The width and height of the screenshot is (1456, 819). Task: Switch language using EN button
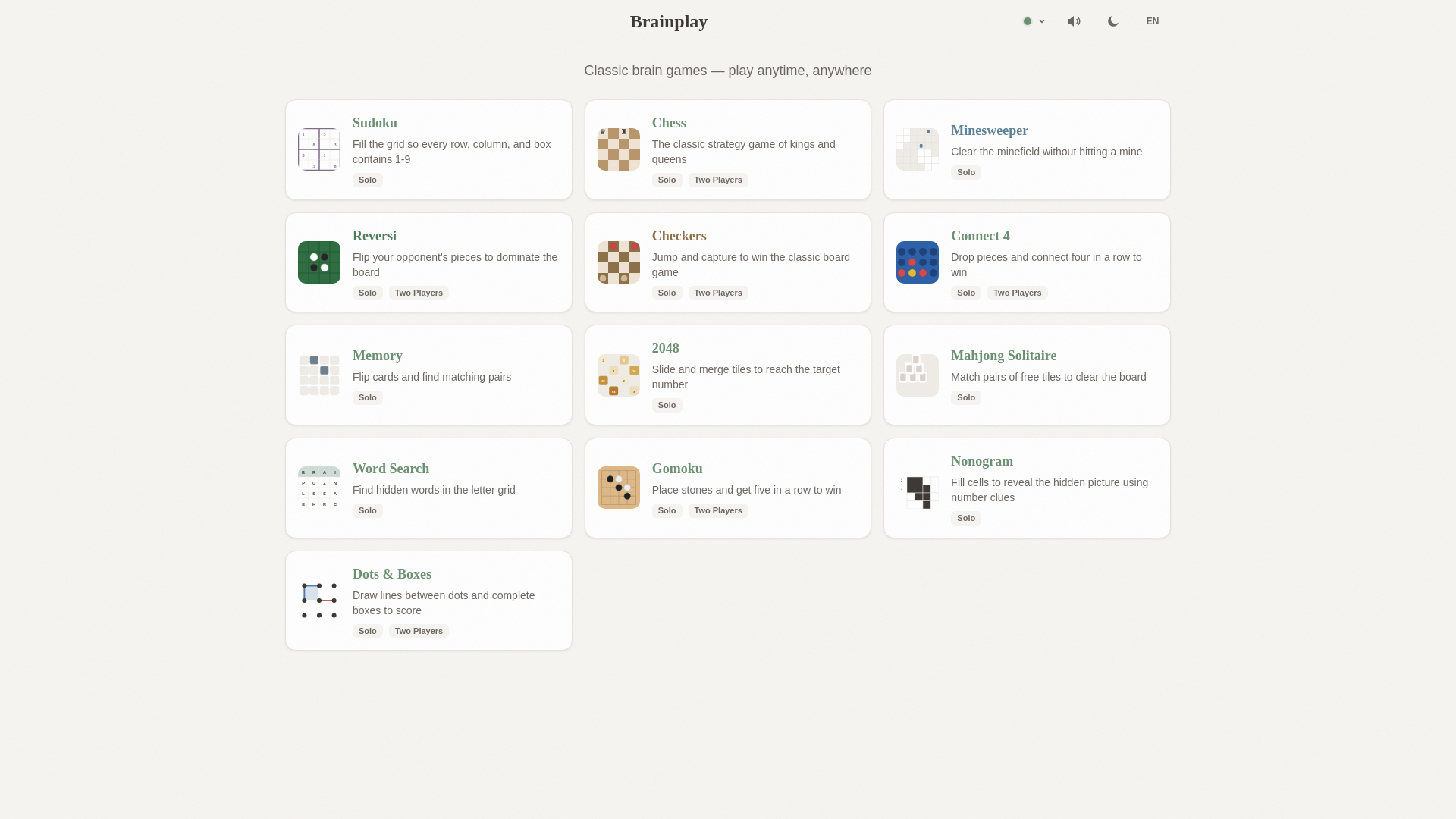point(1152,21)
